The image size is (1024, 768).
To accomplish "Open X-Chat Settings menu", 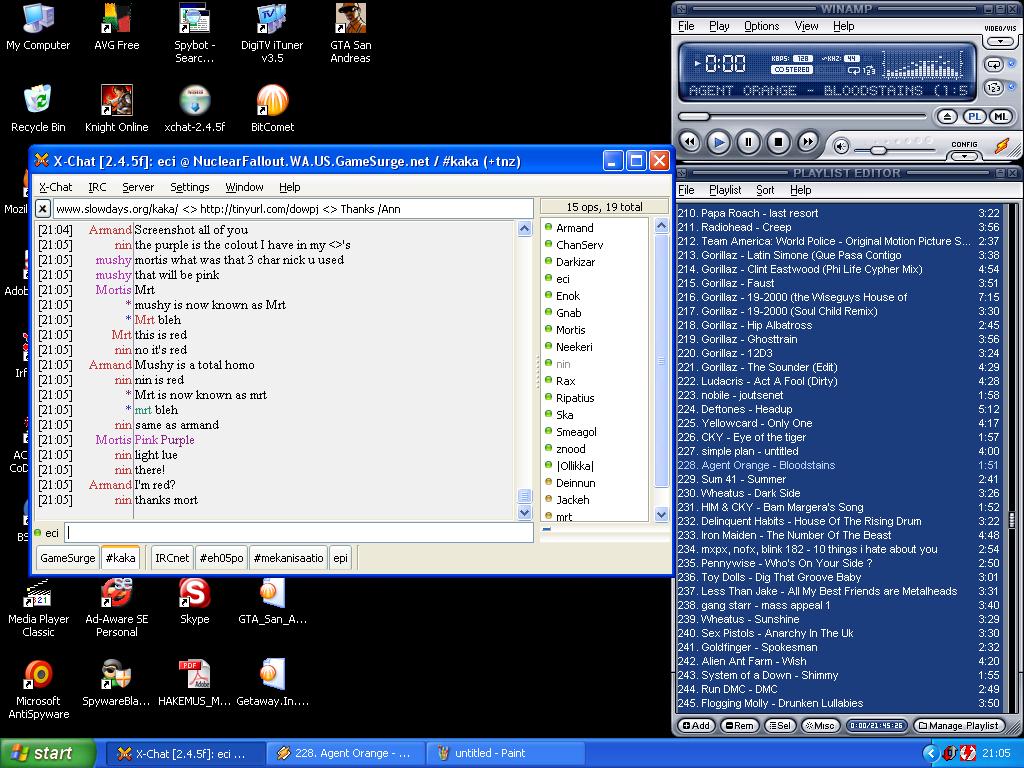I will (x=189, y=187).
